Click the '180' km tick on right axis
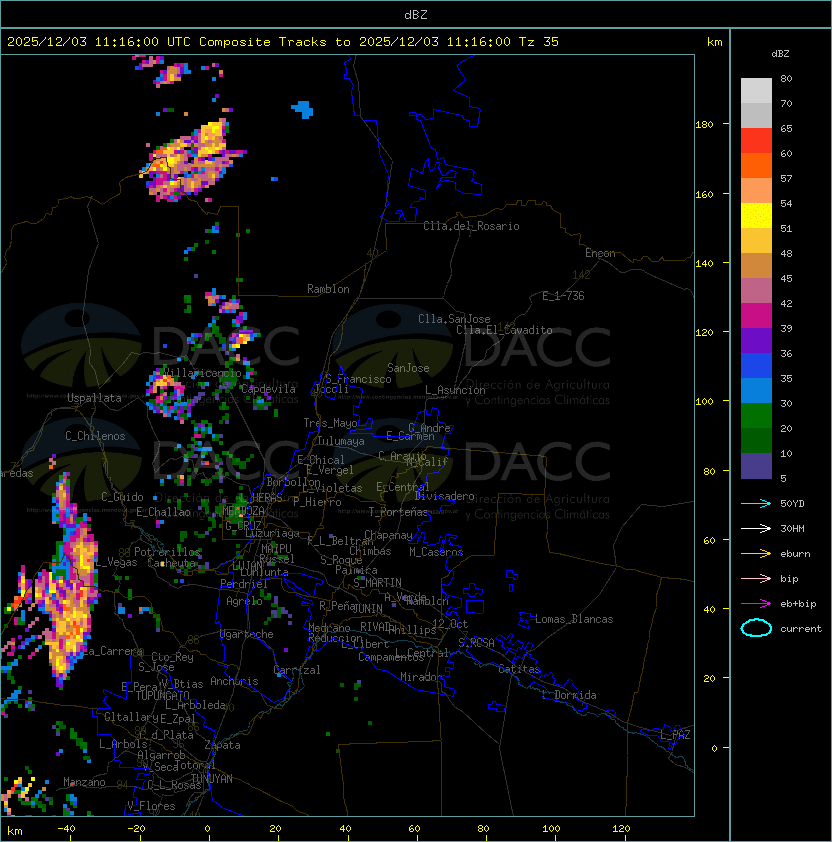Viewport: 832px width, 842px height. coord(704,125)
